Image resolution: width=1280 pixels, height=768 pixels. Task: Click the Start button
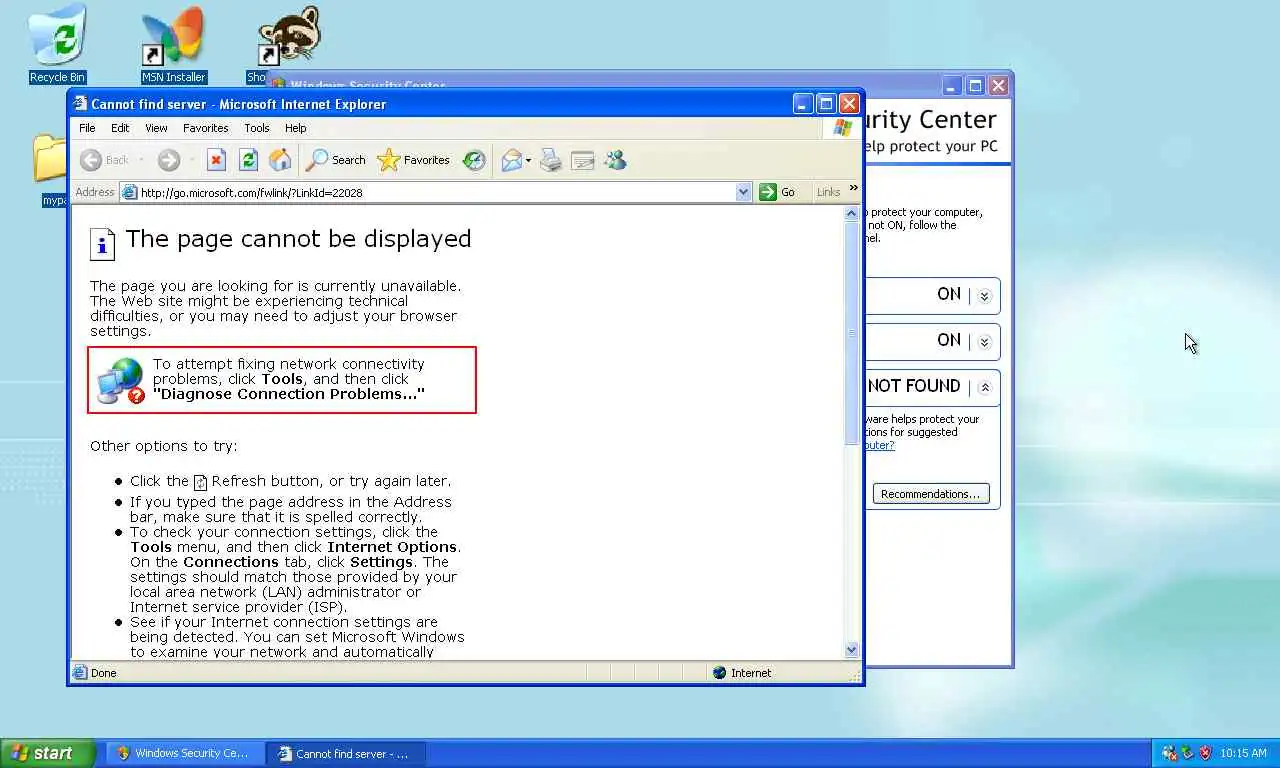click(48, 753)
